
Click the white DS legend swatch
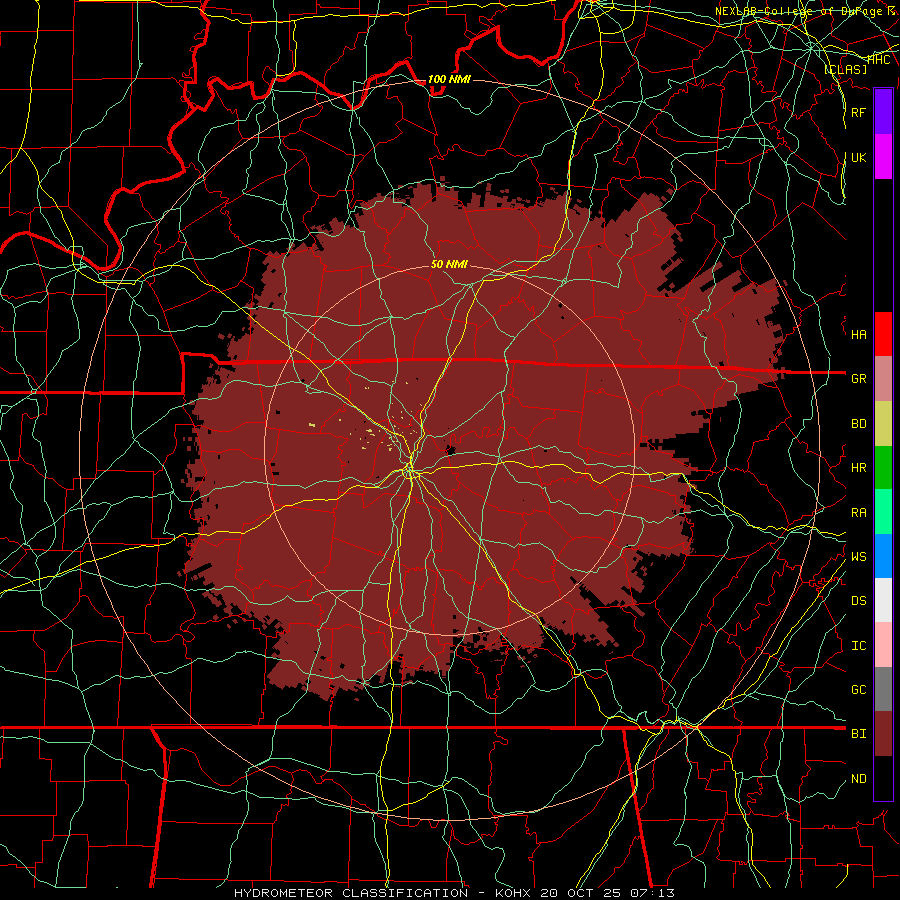click(x=883, y=600)
